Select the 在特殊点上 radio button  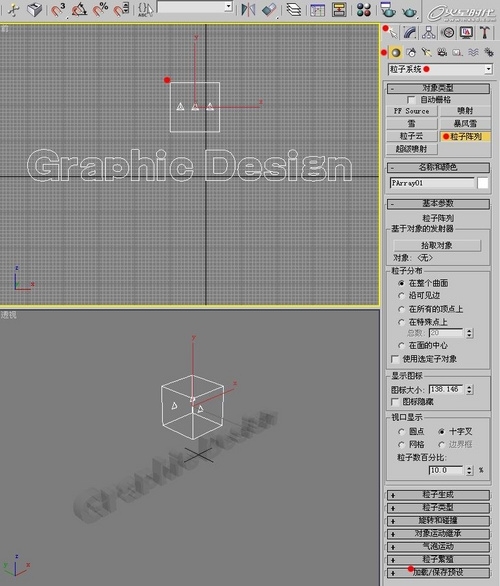tap(401, 322)
